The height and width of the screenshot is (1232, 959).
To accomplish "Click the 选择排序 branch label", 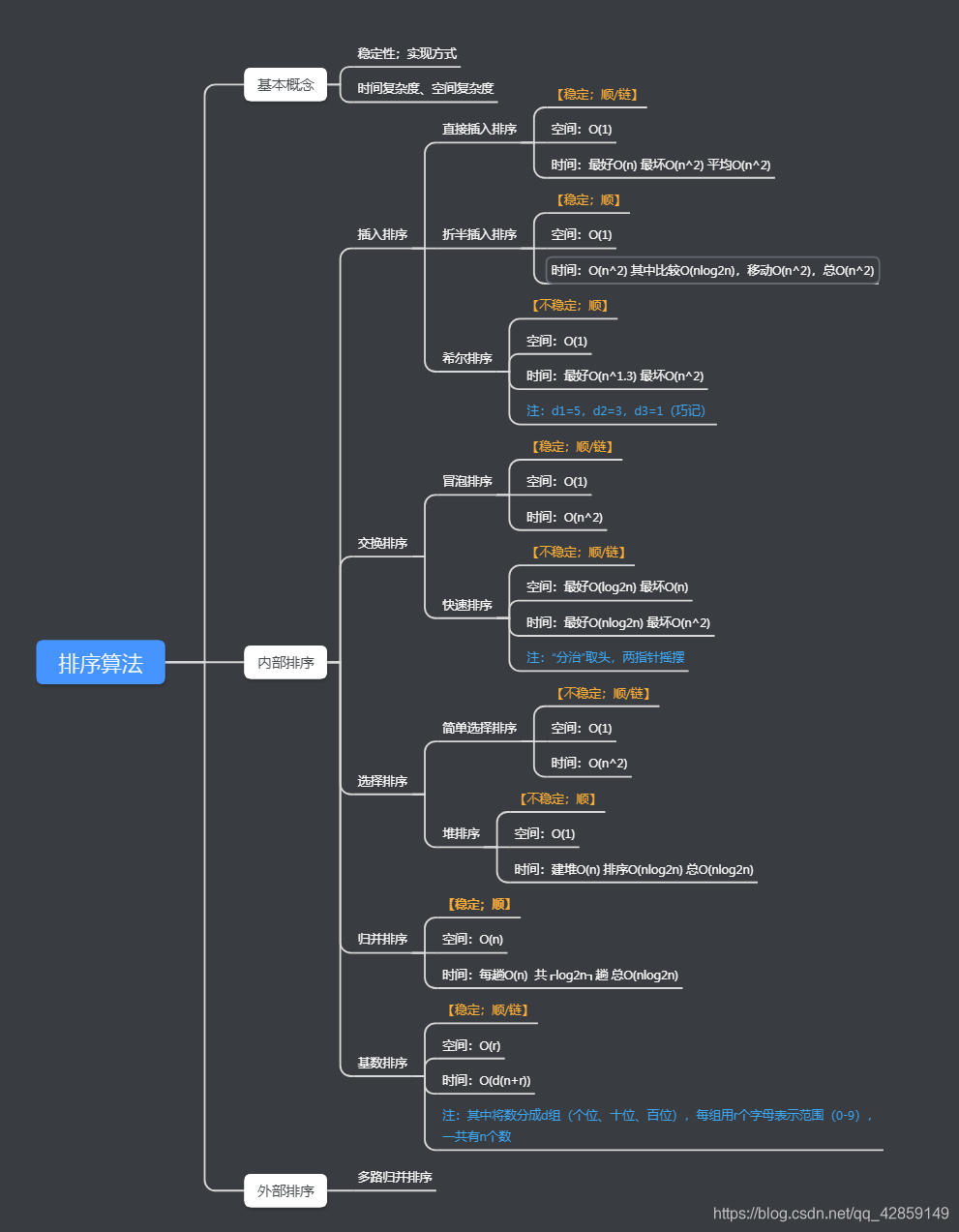I will click(382, 782).
